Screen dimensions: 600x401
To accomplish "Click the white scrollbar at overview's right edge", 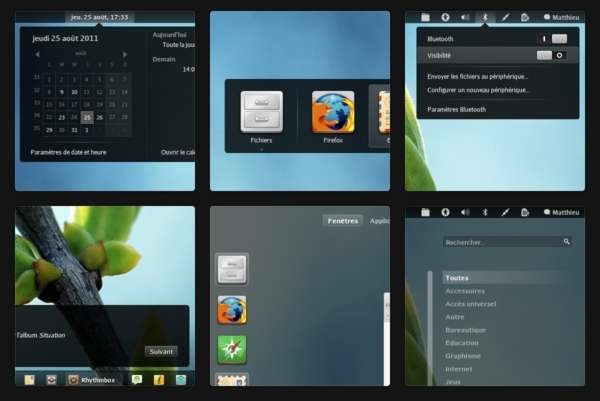I will (x=387, y=339).
